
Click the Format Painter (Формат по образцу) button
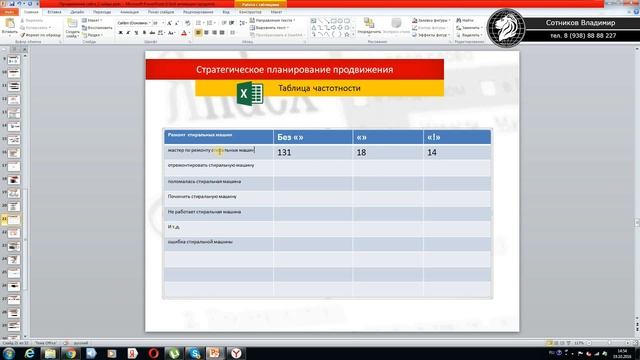pos(41,35)
